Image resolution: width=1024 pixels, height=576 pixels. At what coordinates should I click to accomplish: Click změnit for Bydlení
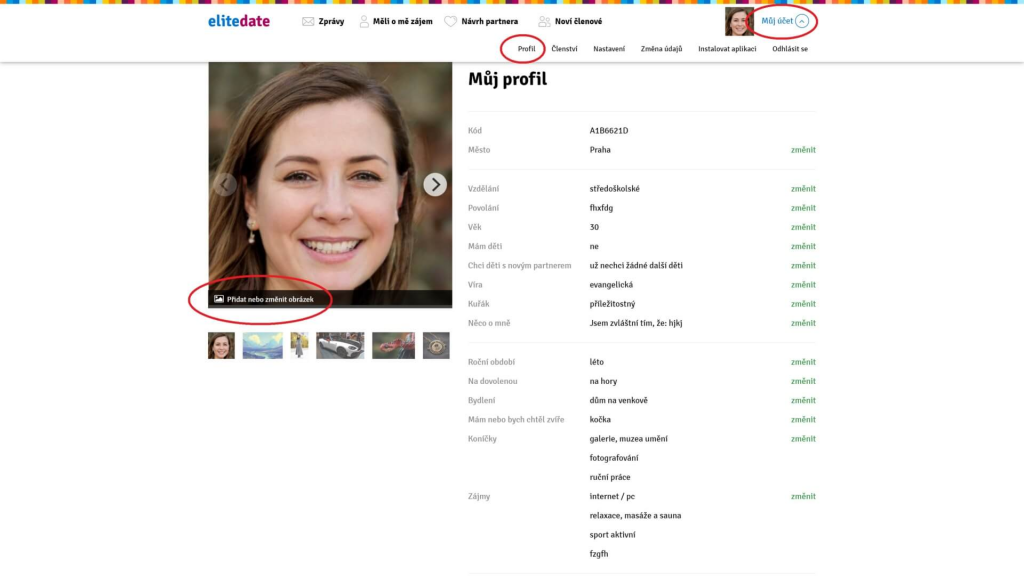click(x=803, y=400)
